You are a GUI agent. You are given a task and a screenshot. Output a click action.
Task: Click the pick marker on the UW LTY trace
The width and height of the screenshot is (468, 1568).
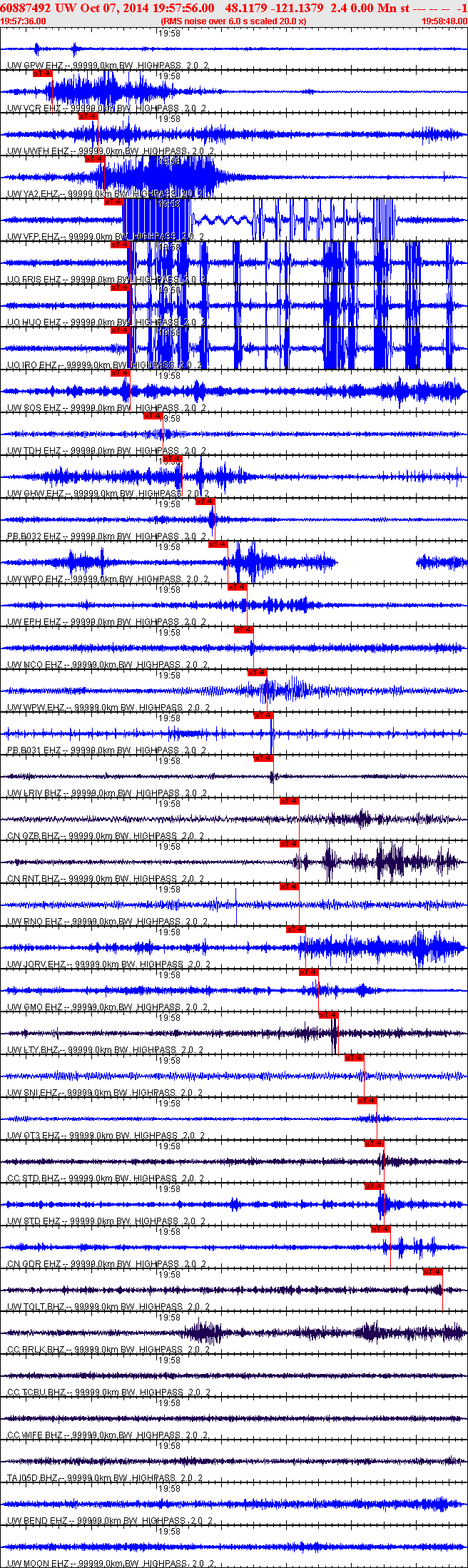pos(328,1015)
